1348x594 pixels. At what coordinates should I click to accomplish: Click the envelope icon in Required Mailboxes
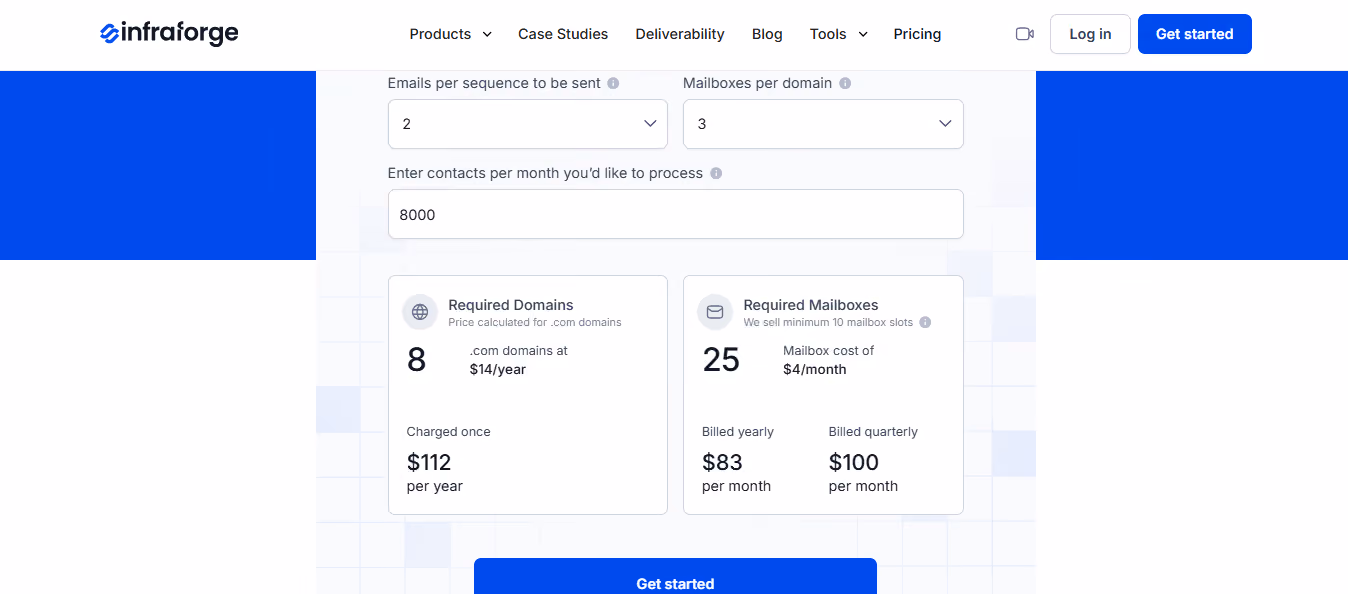[x=715, y=312]
